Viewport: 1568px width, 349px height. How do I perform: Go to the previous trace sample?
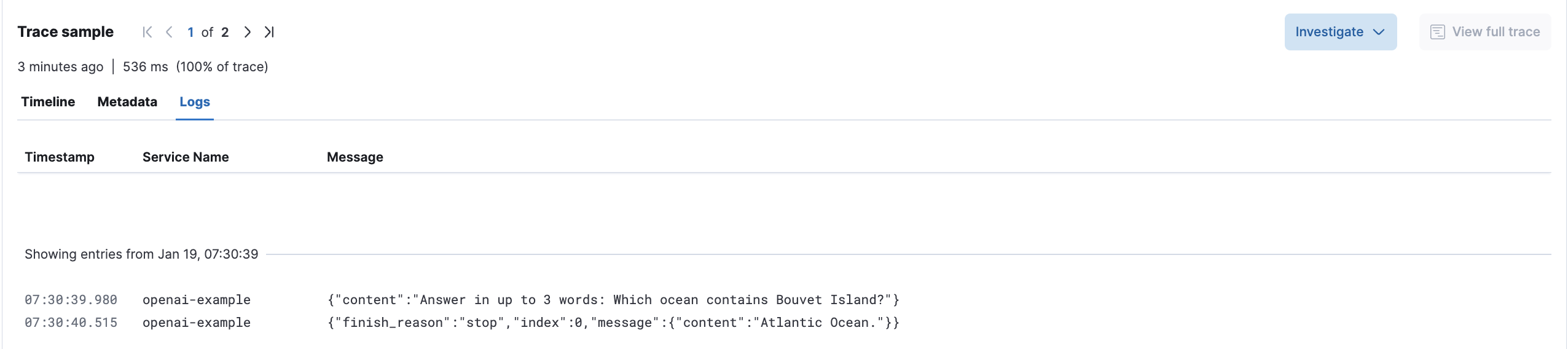pyautogui.click(x=169, y=32)
